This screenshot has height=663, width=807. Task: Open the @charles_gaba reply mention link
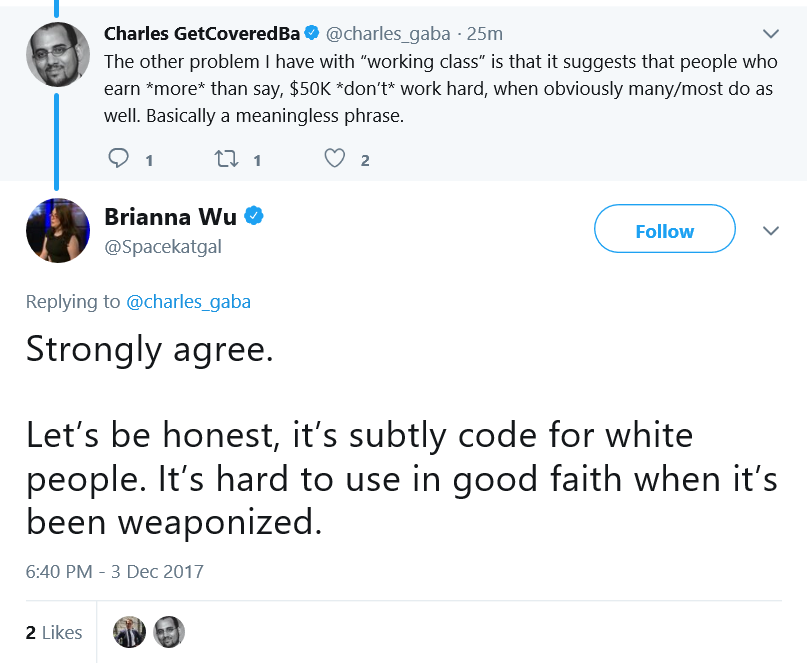coord(188,302)
